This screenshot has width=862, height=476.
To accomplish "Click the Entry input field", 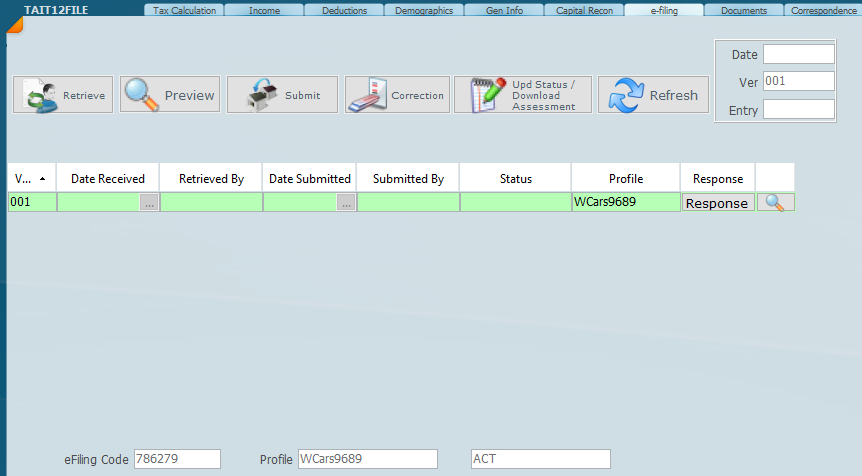I will click(x=798, y=110).
